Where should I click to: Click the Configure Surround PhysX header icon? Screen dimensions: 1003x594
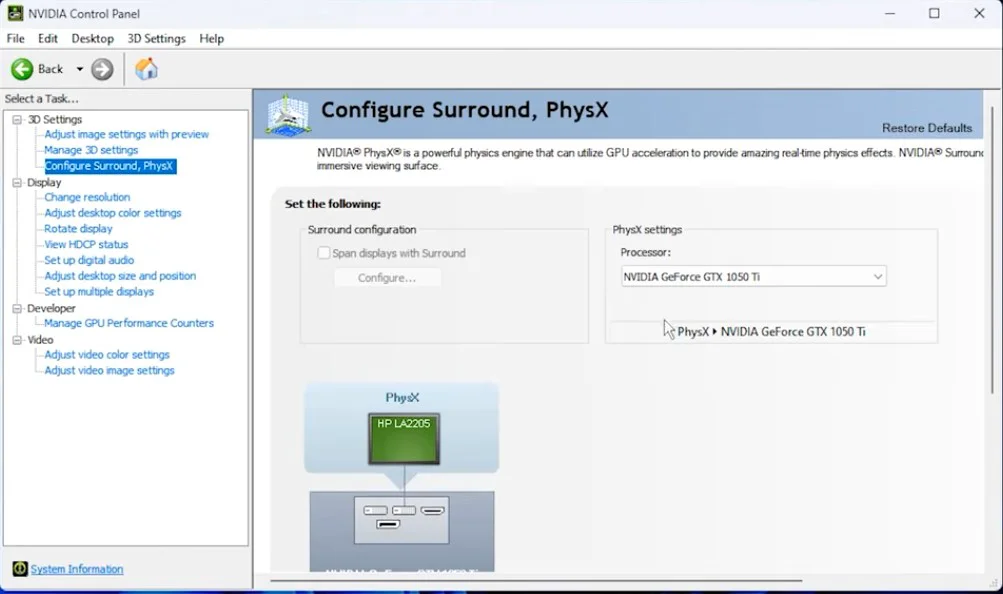click(x=287, y=114)
